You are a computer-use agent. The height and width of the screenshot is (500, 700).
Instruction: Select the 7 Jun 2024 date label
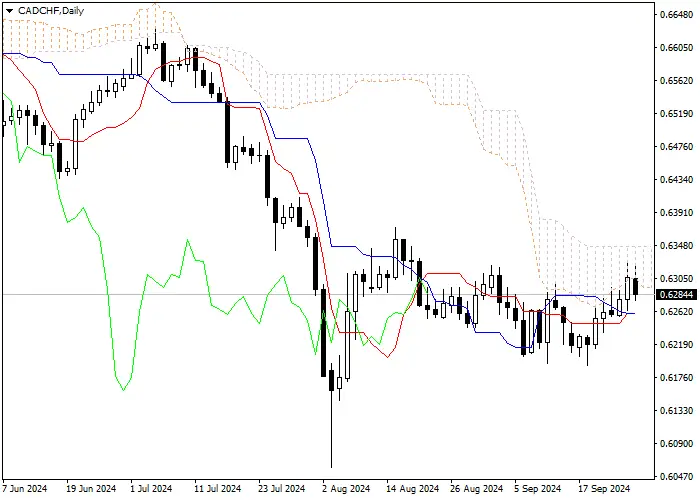(25, 489)
